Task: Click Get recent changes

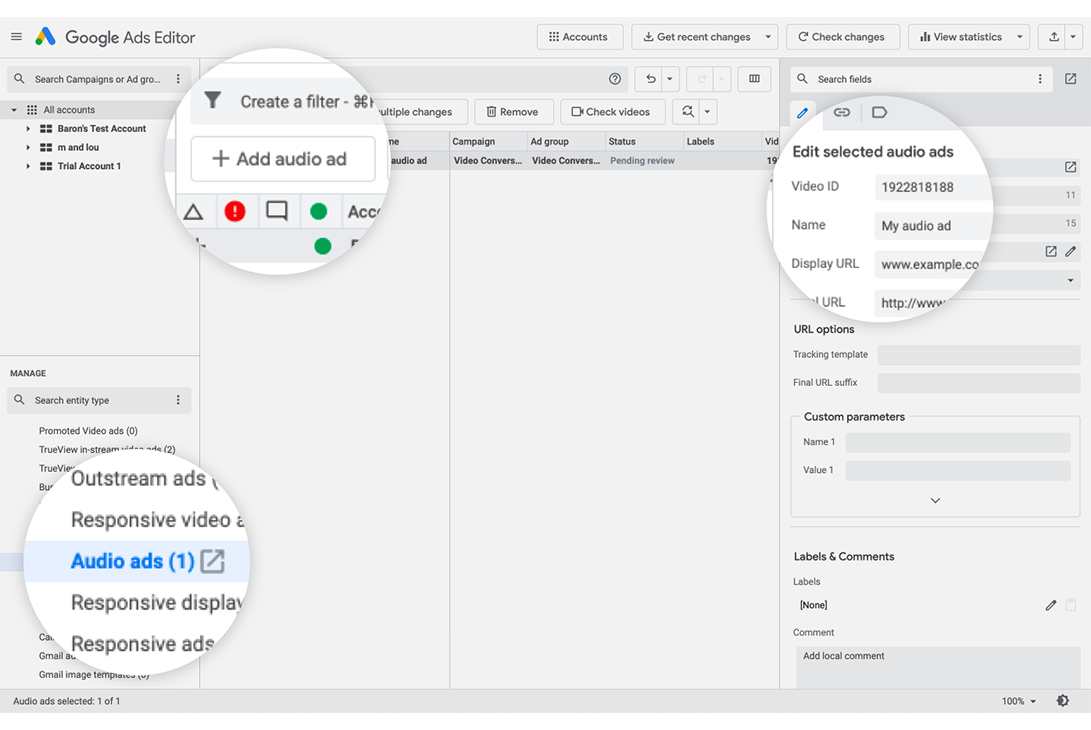Action: pyautogui.click(x=696, y=37)
